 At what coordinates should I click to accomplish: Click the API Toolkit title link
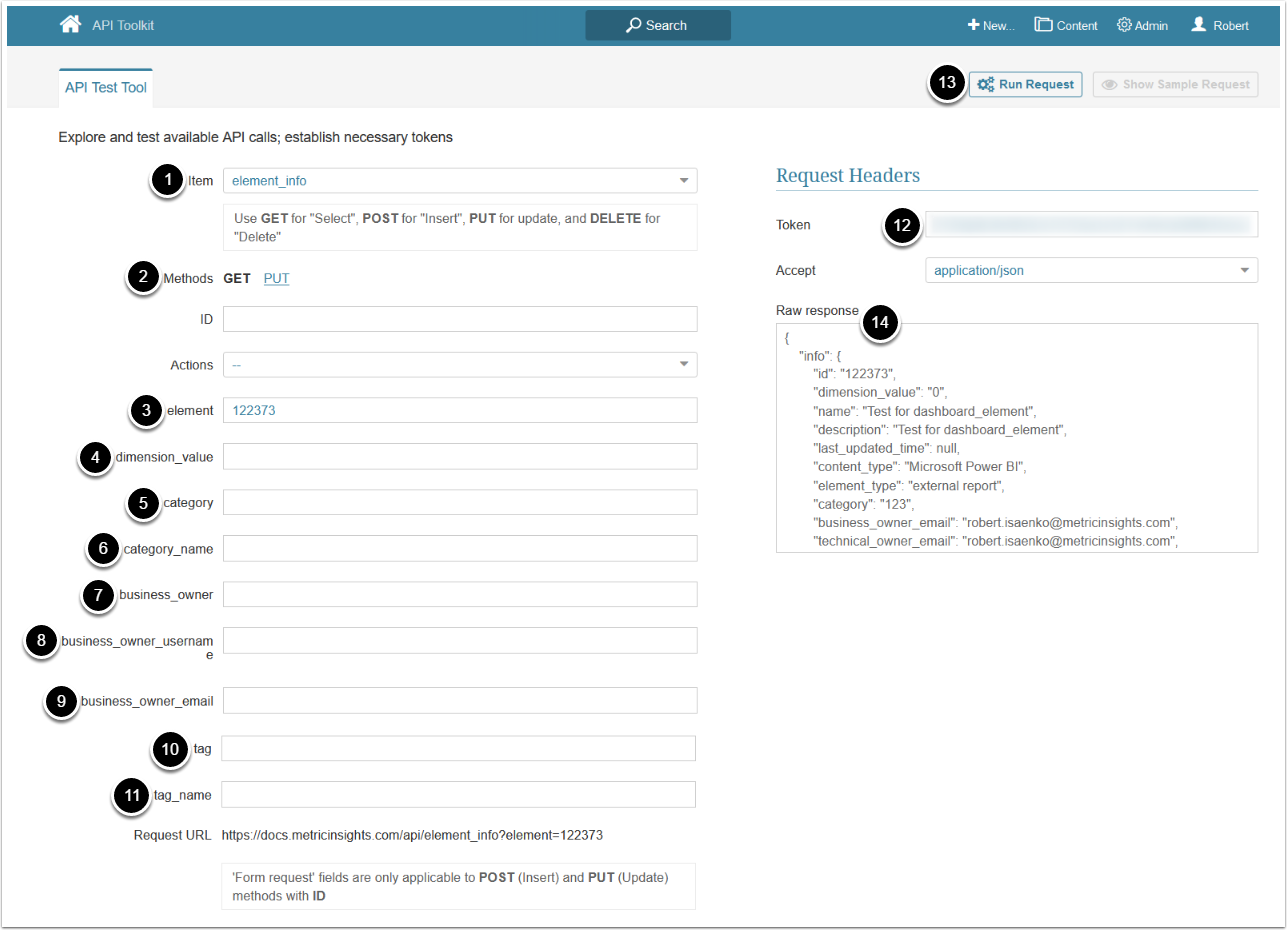[123, 26]
